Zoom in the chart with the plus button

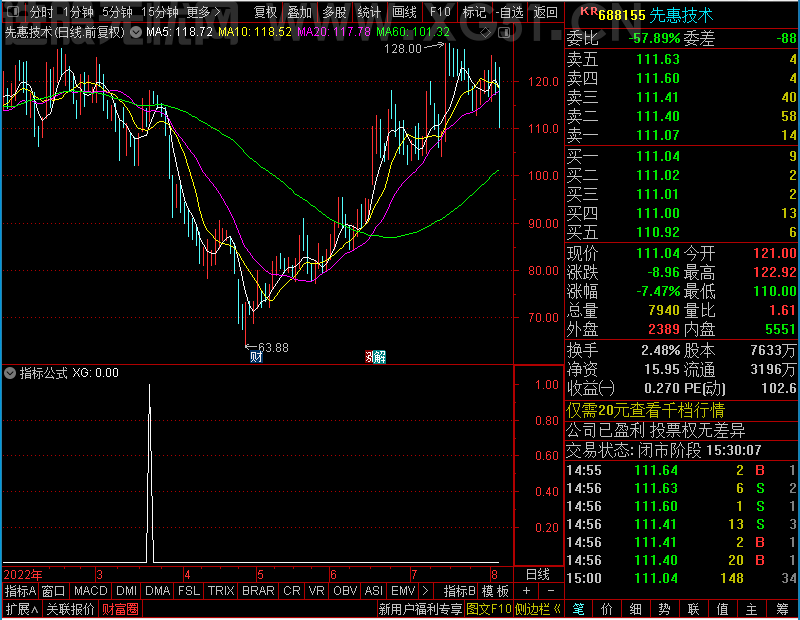pos(526,591)
